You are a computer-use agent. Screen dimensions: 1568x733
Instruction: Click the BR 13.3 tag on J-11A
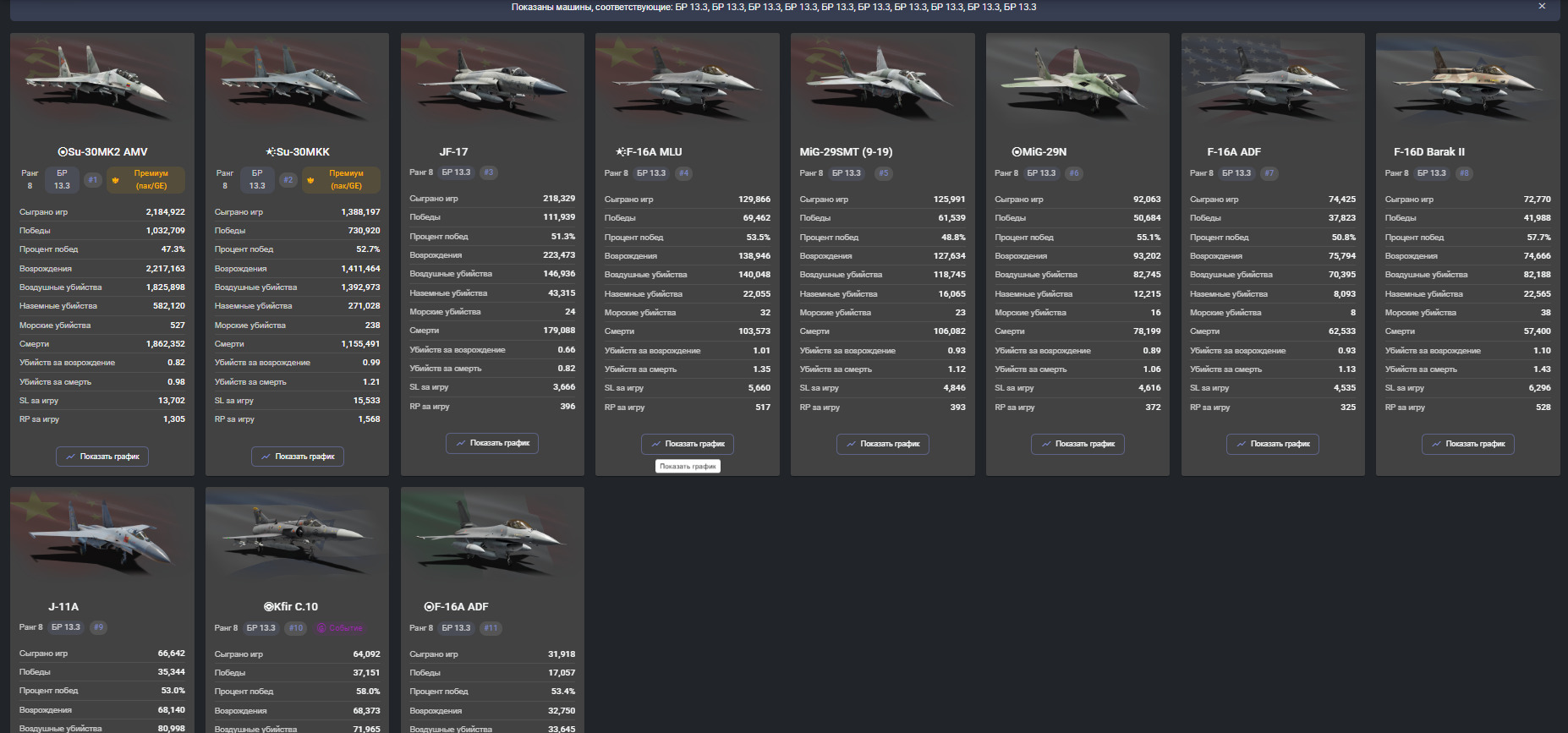(x=66, y=627)
